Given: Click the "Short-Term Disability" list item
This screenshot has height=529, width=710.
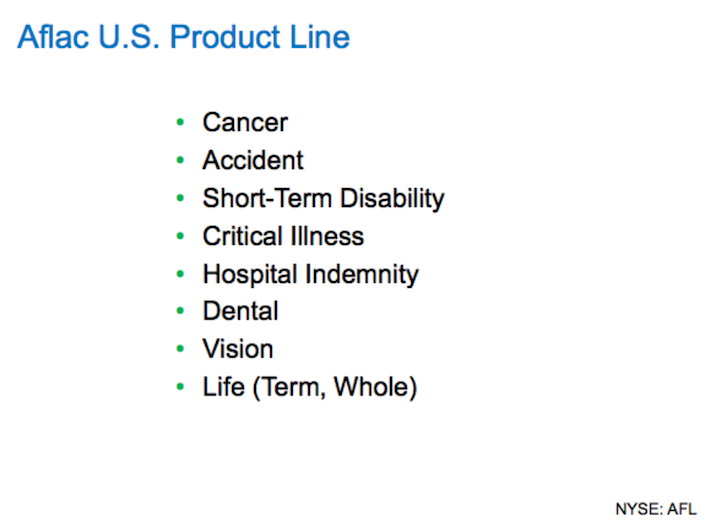Looking at the screenshot, I should [323, 198].
